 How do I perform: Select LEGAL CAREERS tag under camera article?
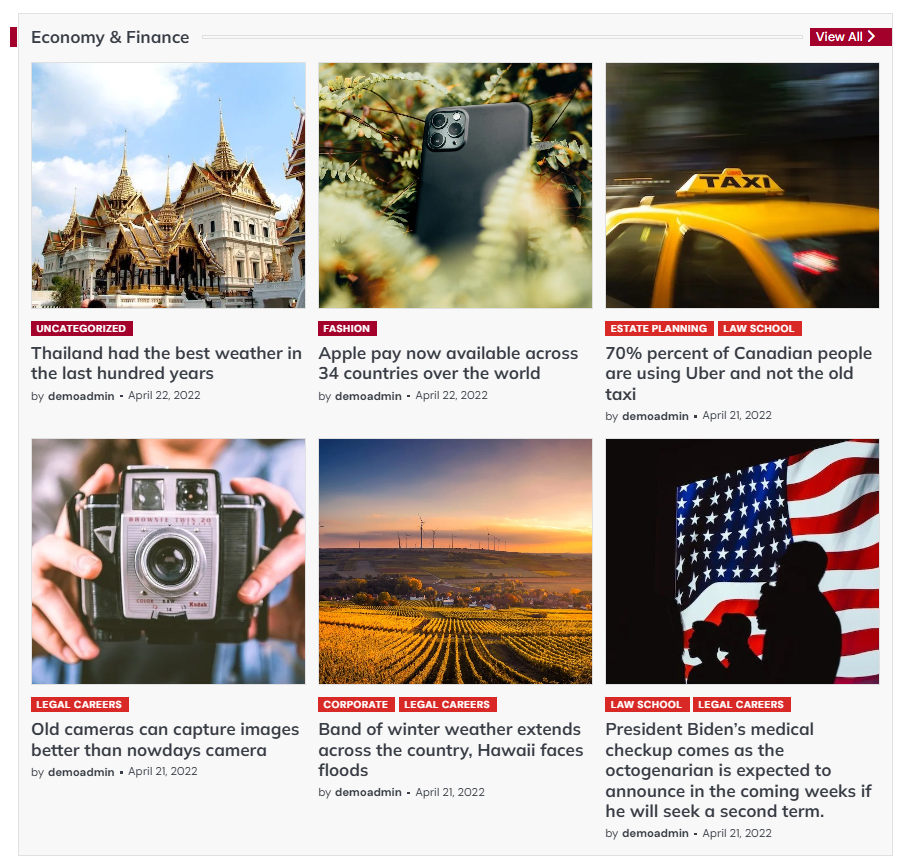pos(80,704)
